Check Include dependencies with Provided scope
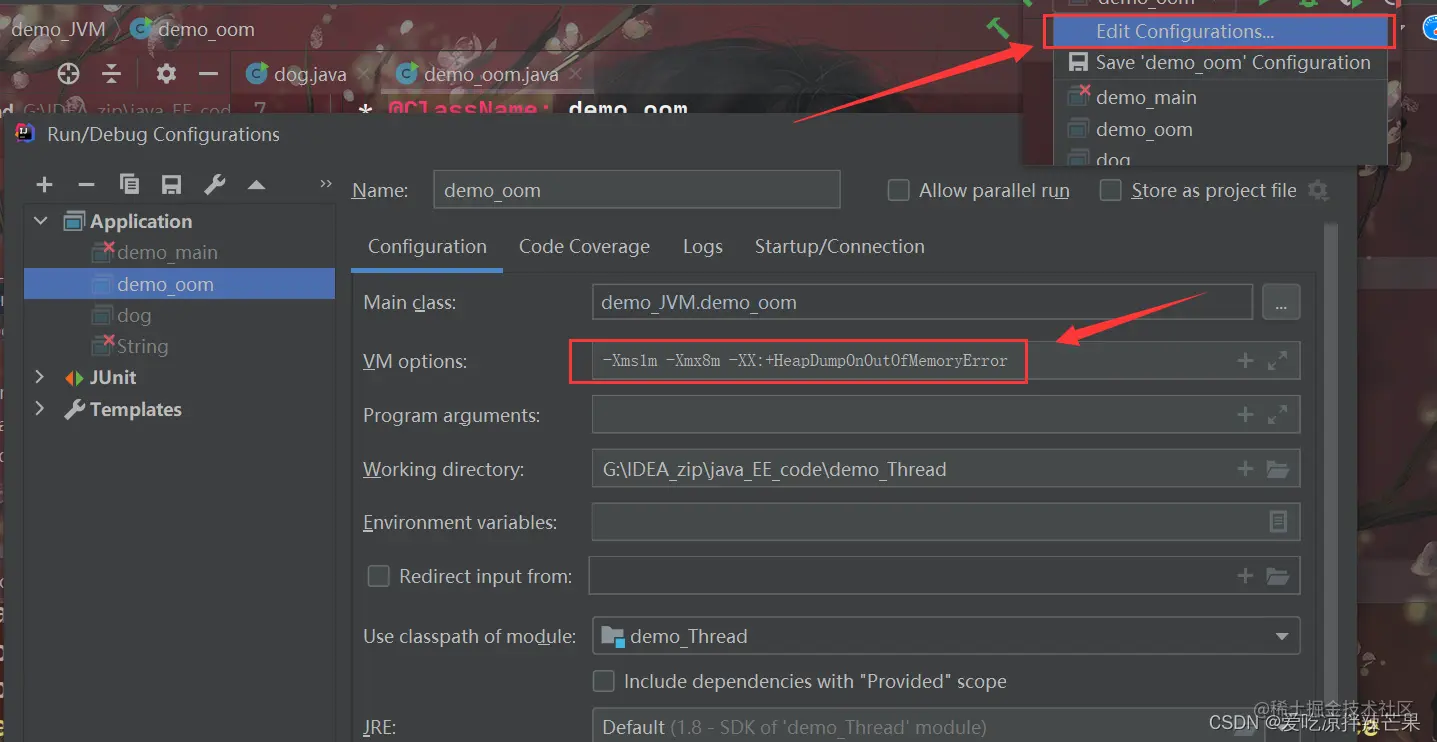The height and width of the screenshot is (742, 1437). [603, 681]
